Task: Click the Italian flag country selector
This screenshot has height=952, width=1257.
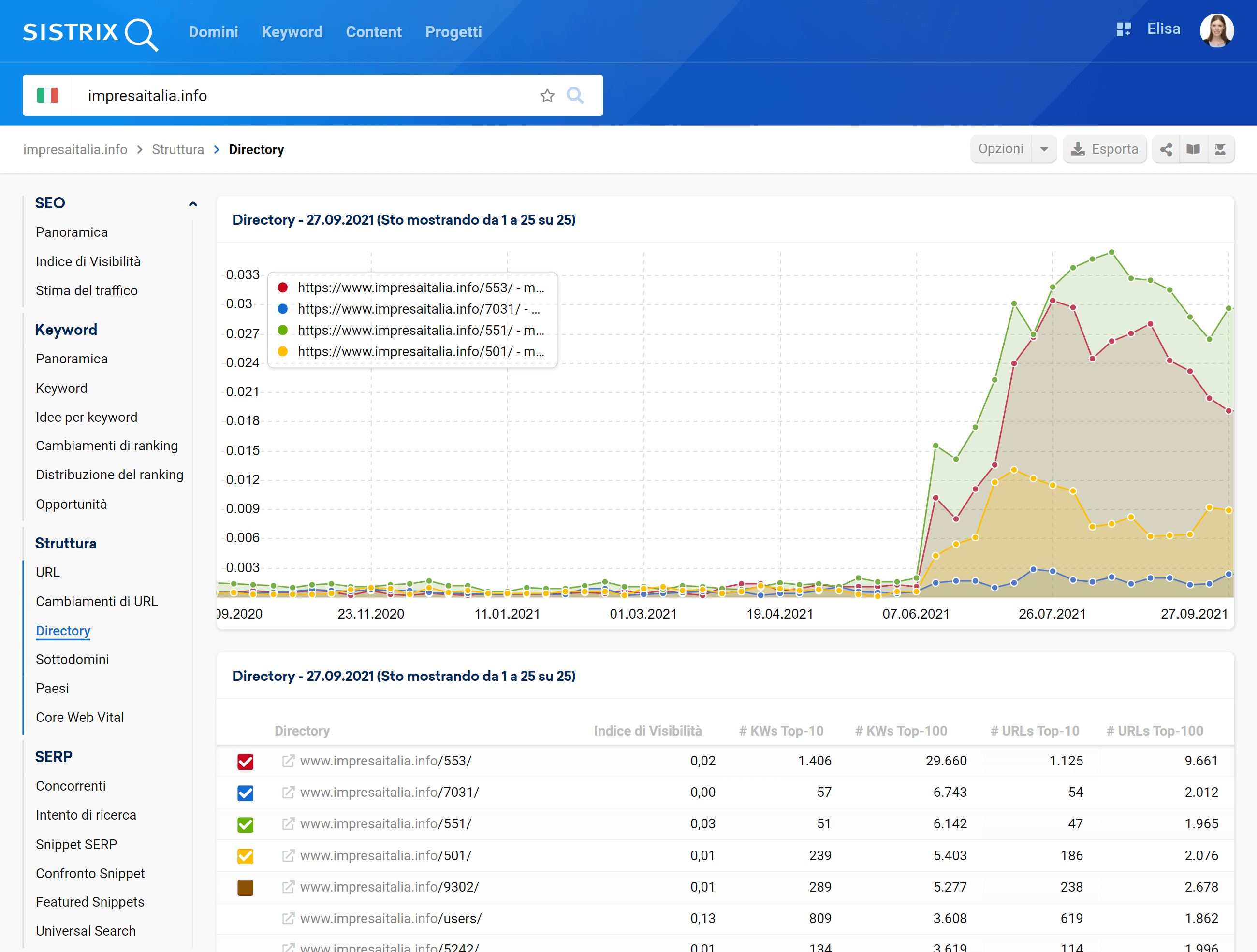Action: (48, 95)
